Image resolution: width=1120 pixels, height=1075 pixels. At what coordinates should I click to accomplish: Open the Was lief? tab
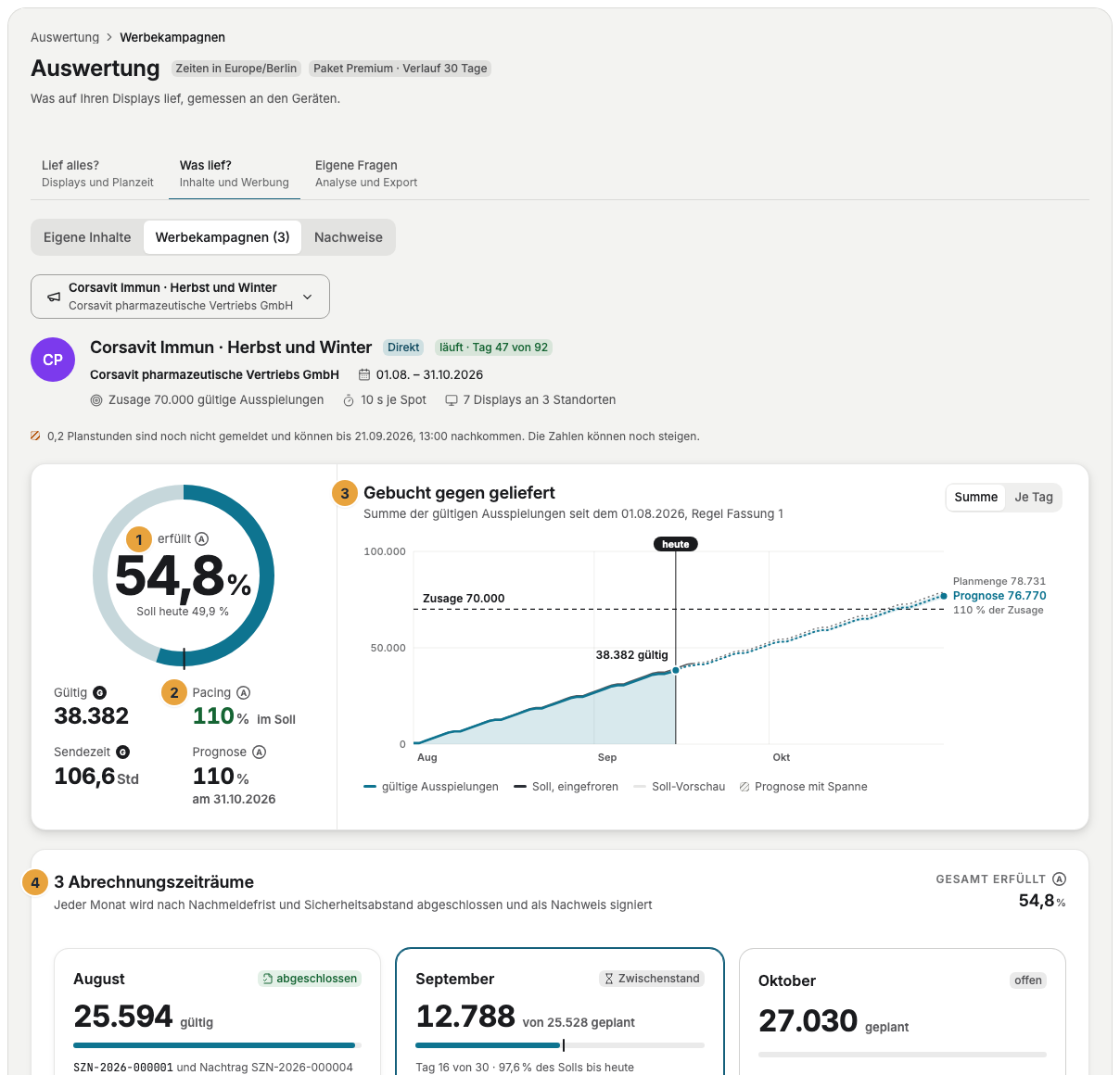tap(235, 173)
